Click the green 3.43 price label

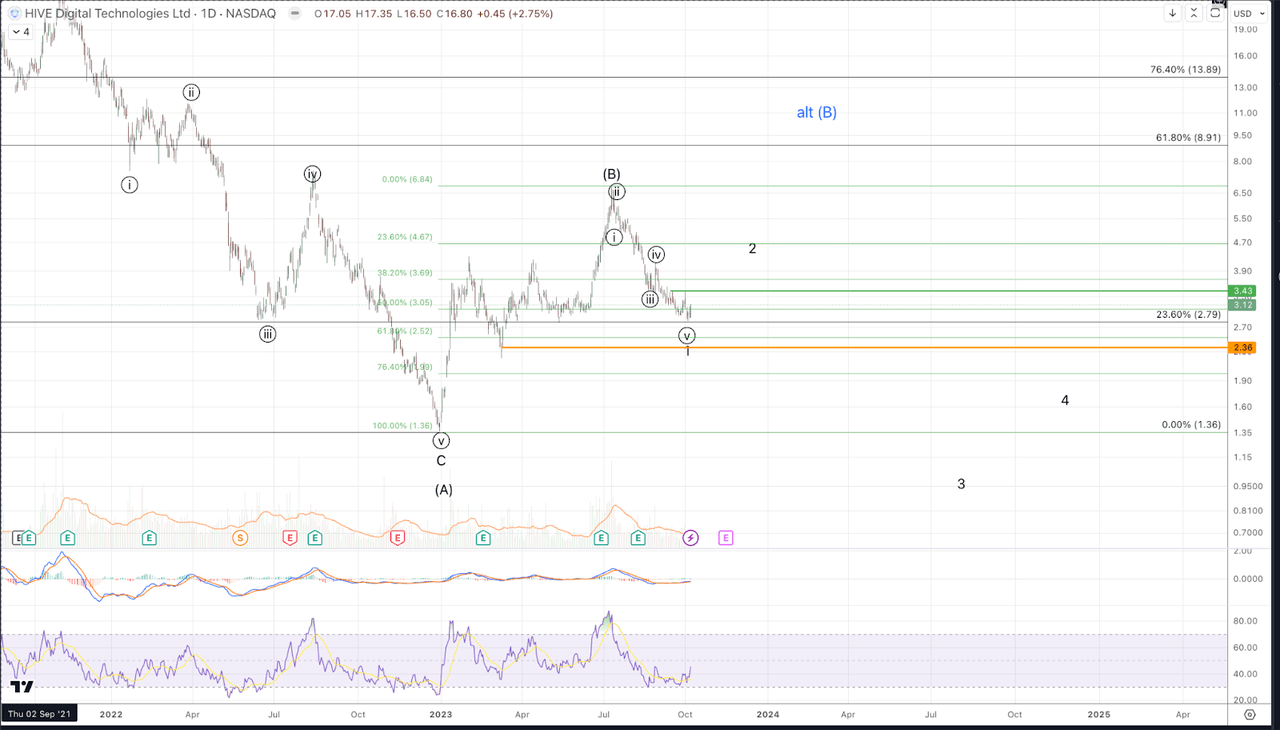pyautogui.click(x=1243, y=291)
